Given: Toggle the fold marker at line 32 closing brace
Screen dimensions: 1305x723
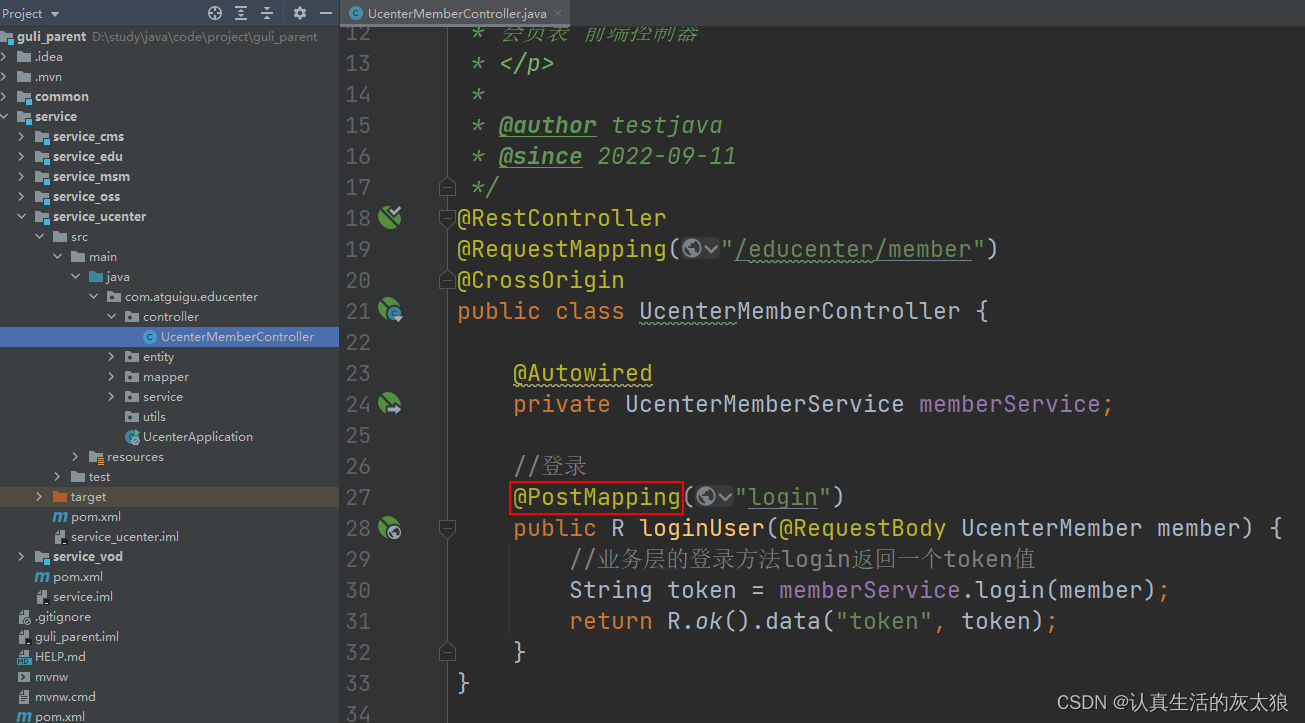Looking at the screenshot, I should click(447, 651).
